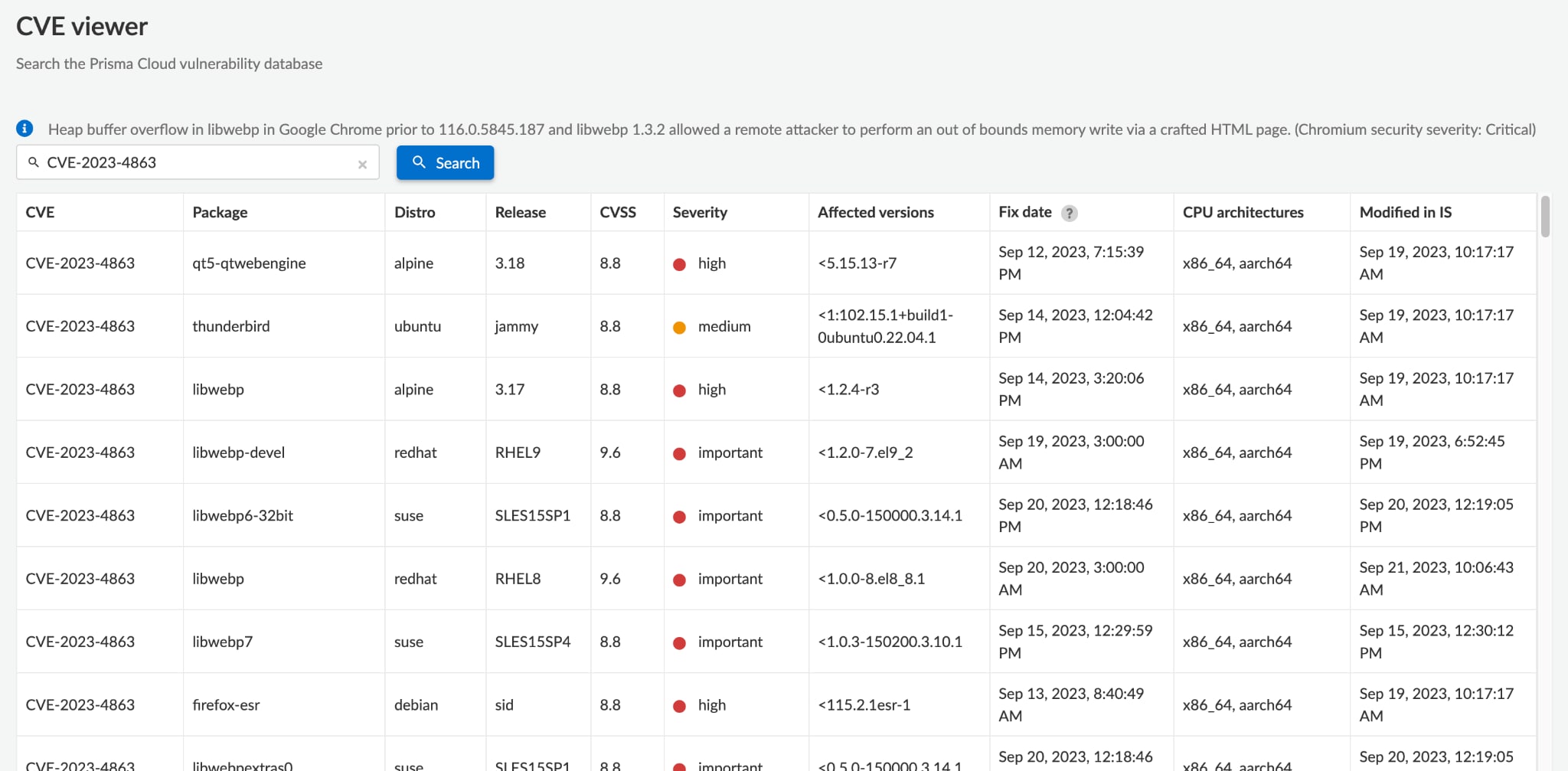Click affected version <1.0.0-8.el8_8.1

[871, 579]
